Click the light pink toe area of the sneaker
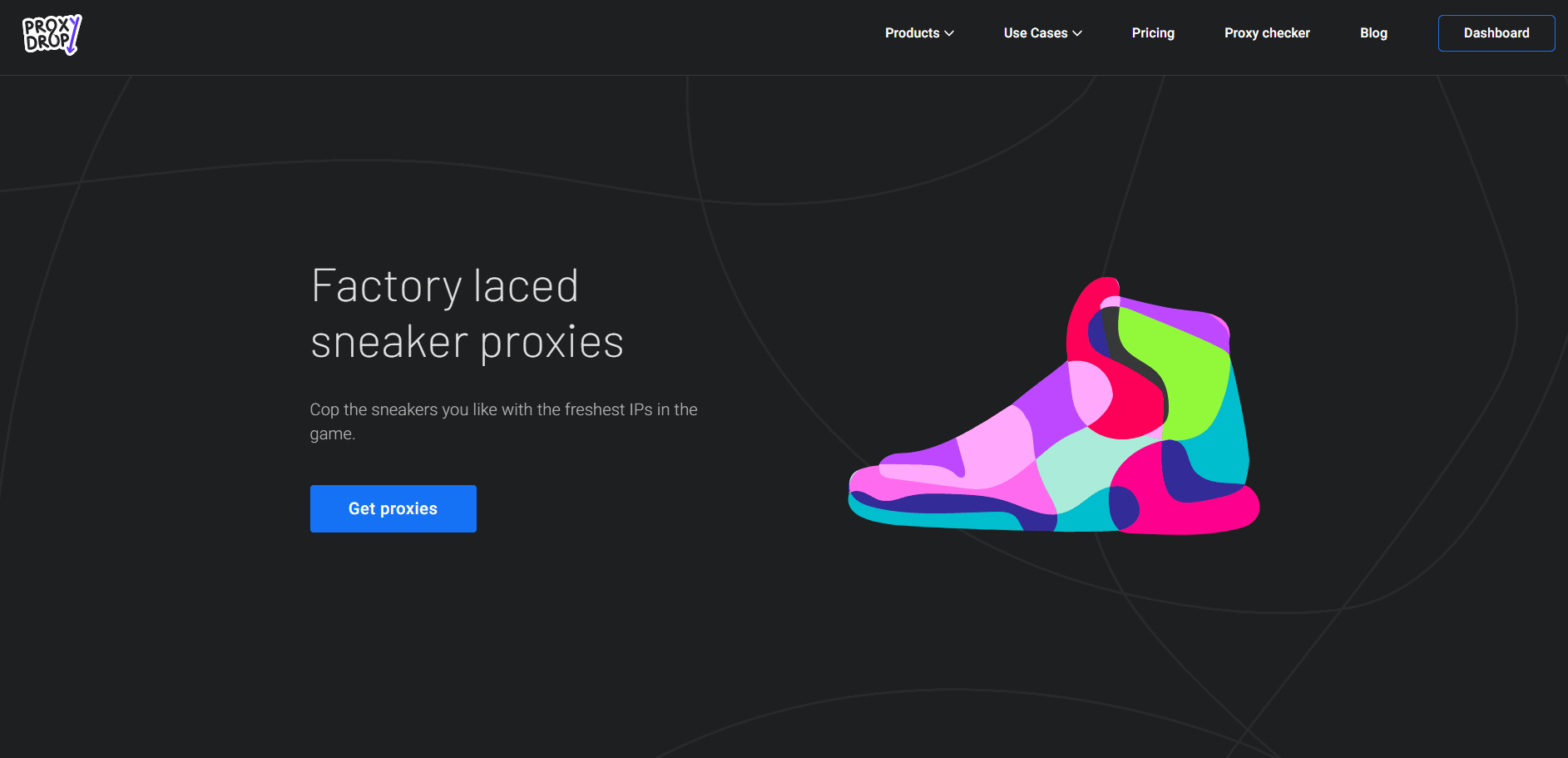This screenshot has height=758, width=1568. 994,449
